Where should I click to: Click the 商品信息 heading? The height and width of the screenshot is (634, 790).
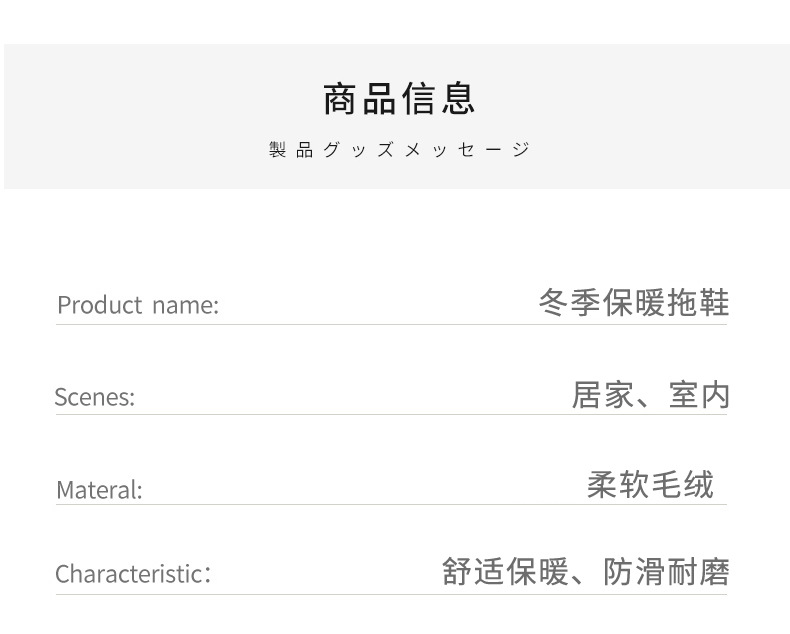(x=399, y=99)
